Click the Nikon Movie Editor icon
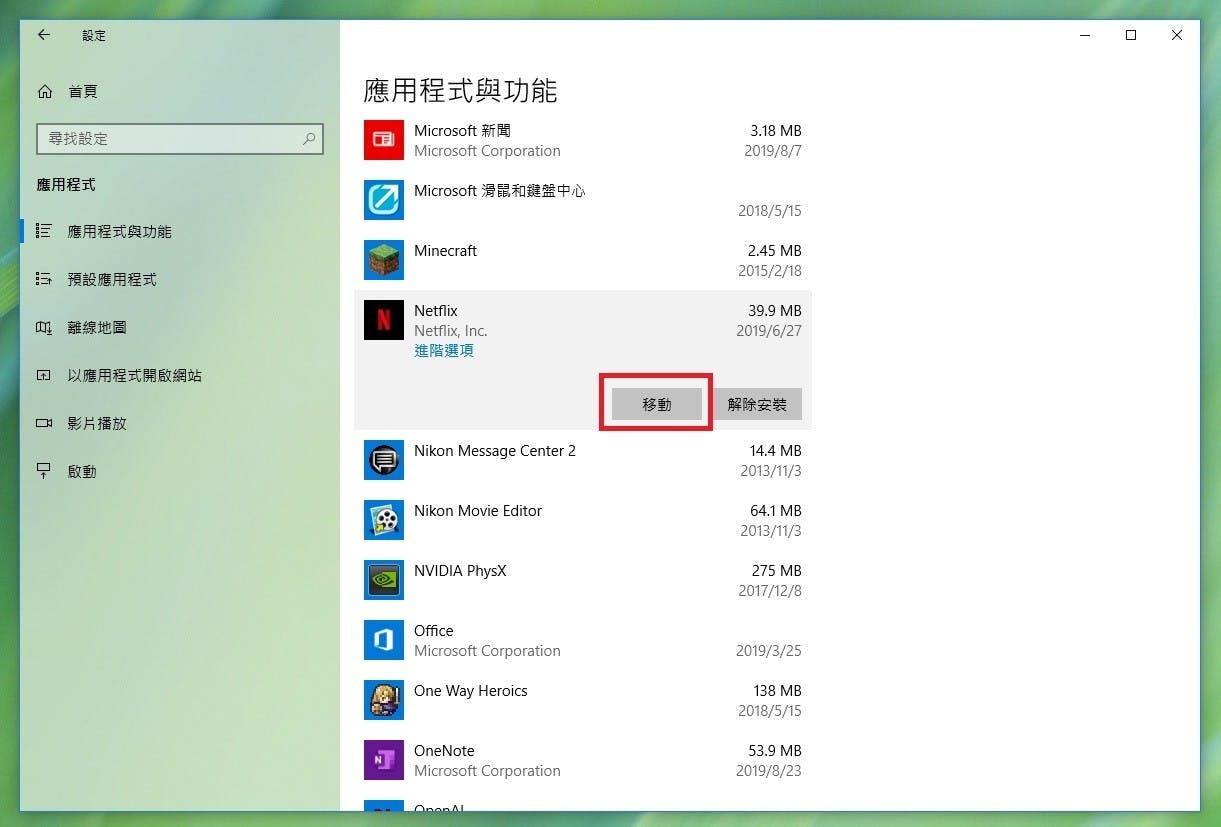This screenshot has width=1221, height=827. [x=384, y=520]
